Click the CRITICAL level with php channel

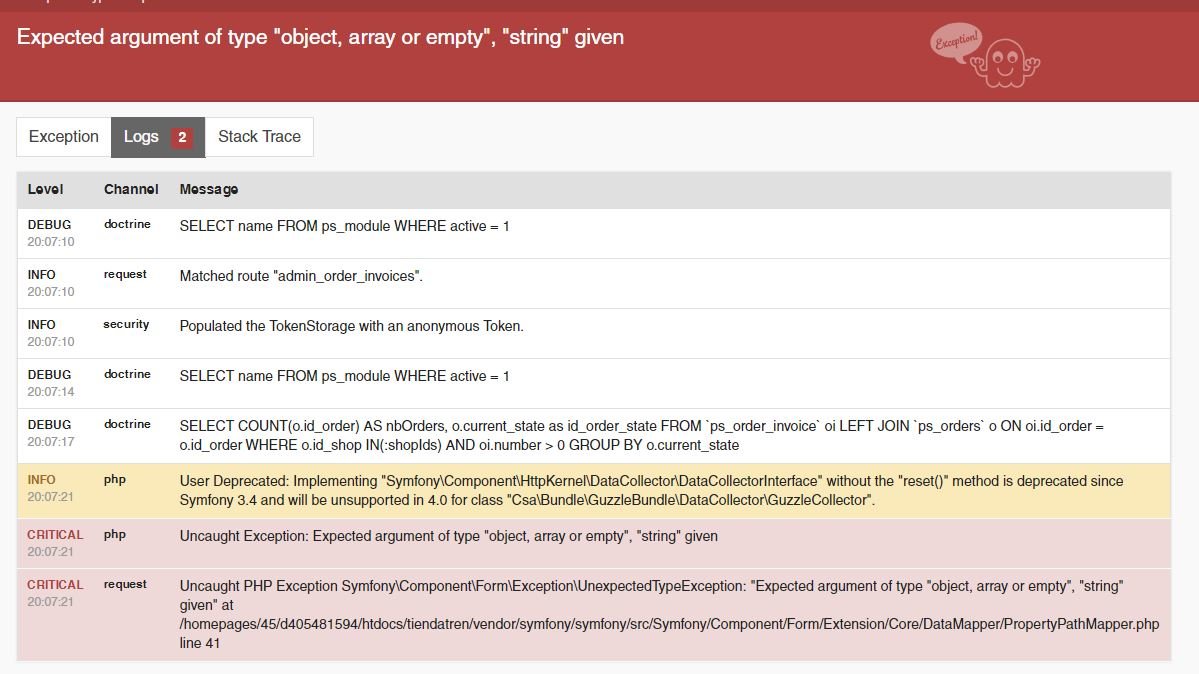pyautogui.click(x=55, y=535)
